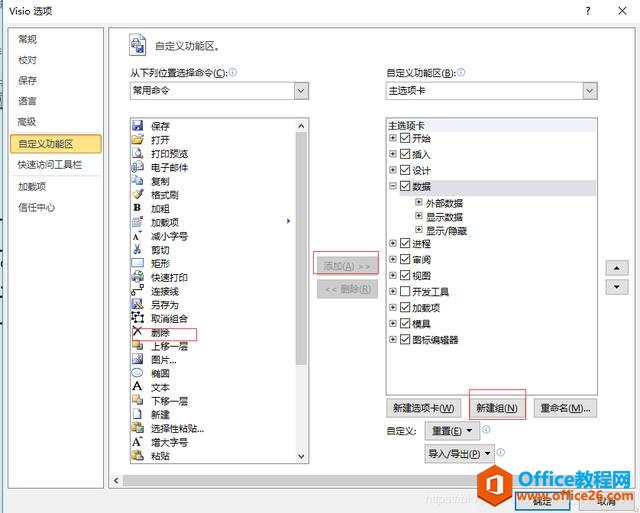Screen dimensions: 640x513
Task: Select the 椭圆 ellipse shape icon
Action: 138,373
